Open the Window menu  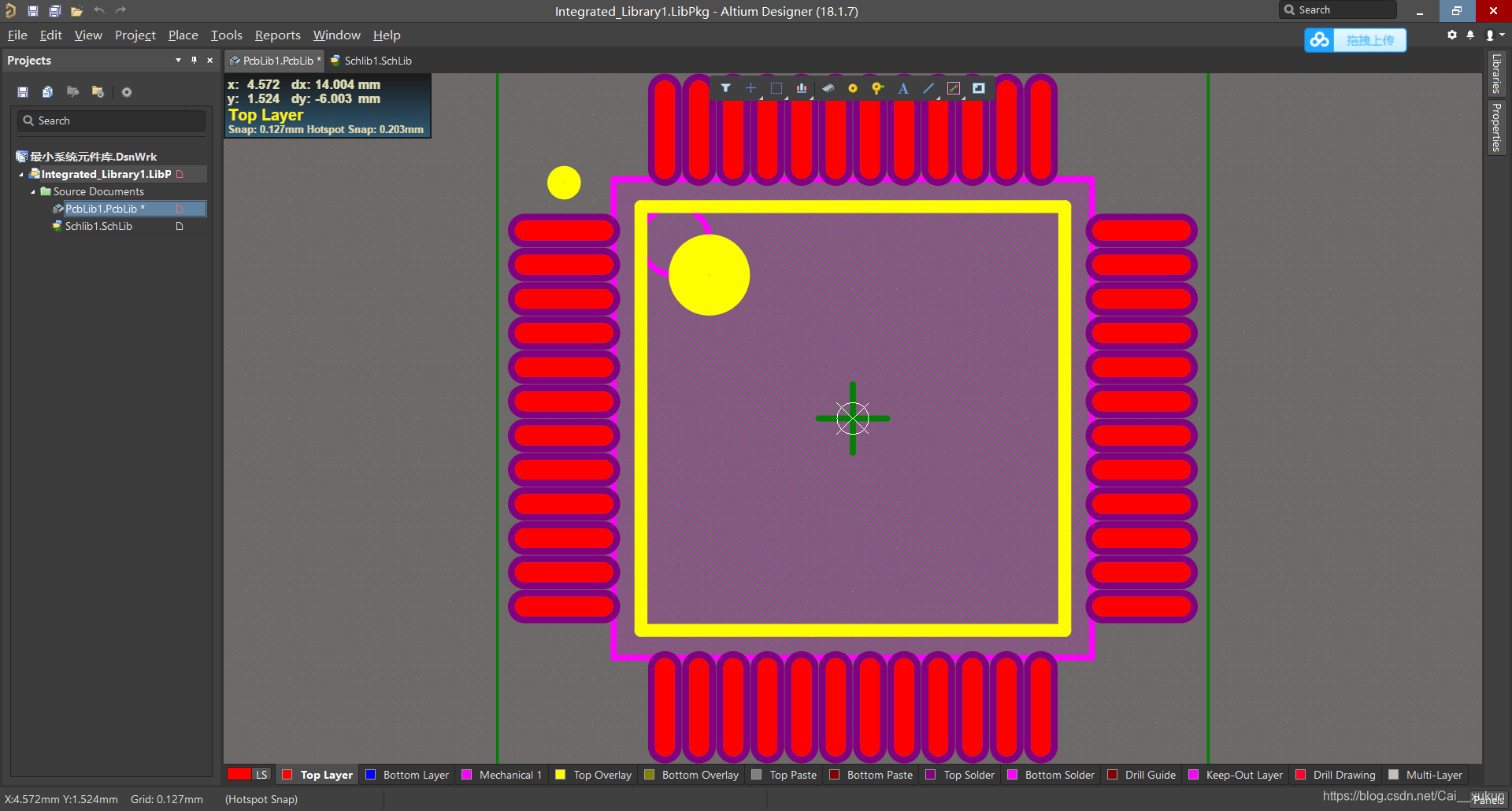coord(337,35)
